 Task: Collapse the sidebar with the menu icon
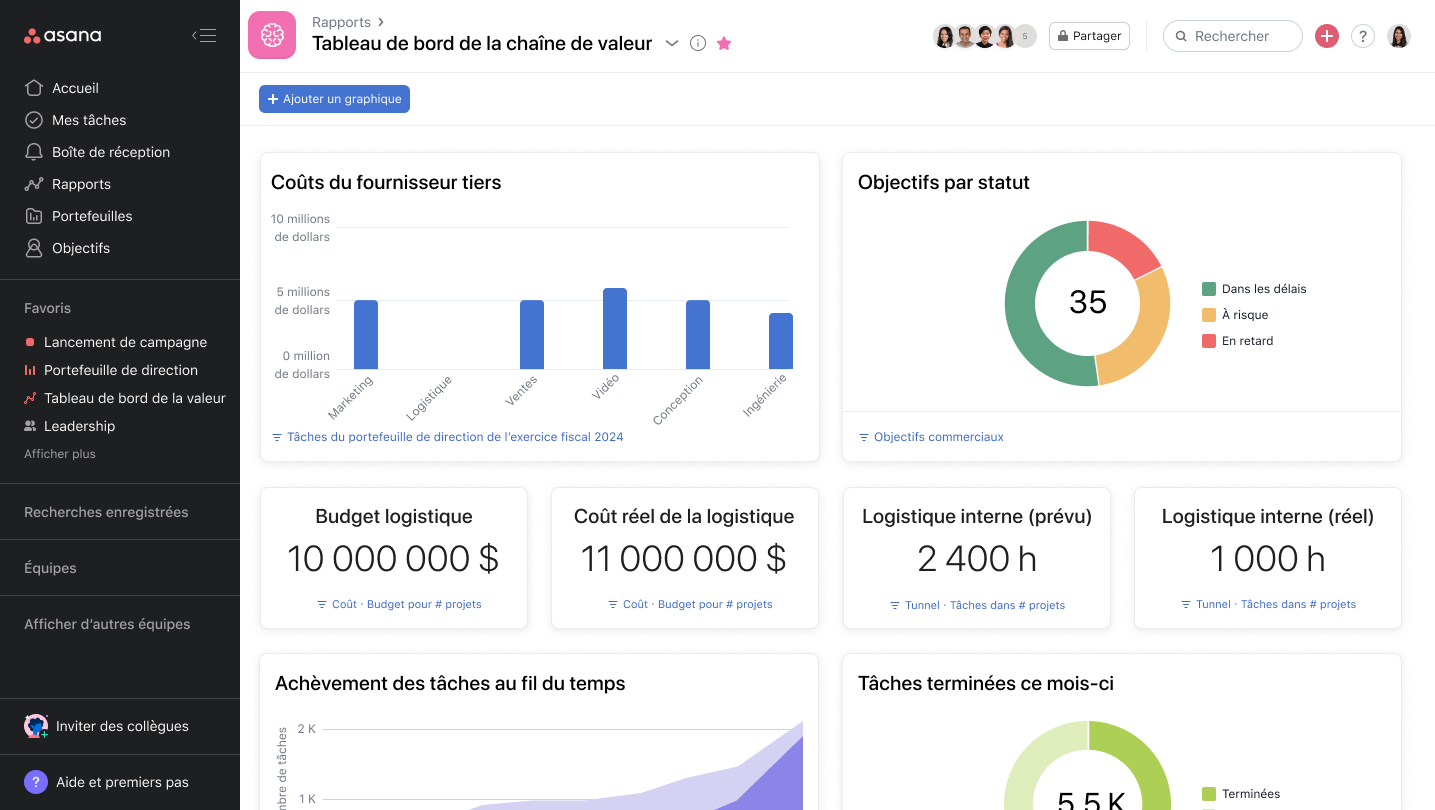(204, 36)
